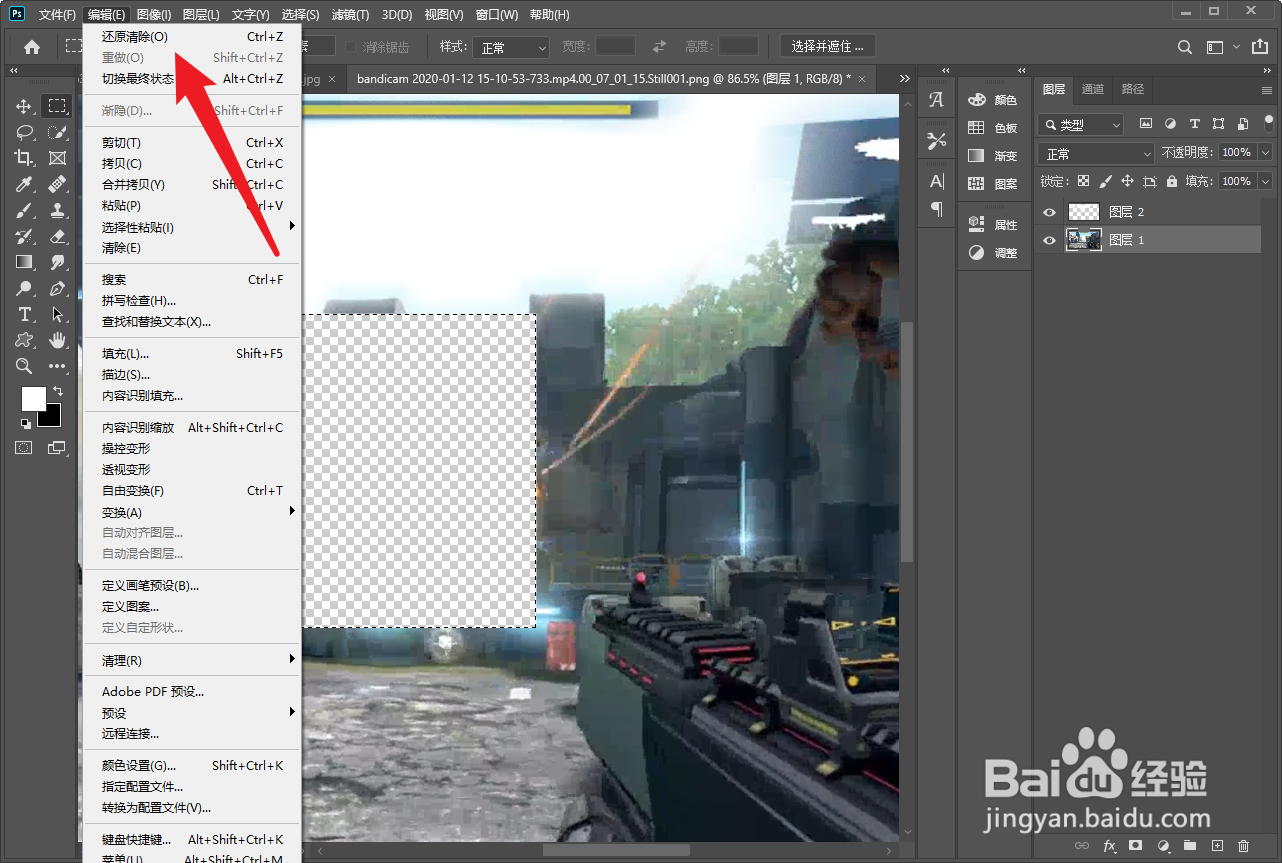The width and height of the screenshot is (1282, 863).
Task: Choose 还原清除(O) in Edit menu
Action: pos(192,36)
